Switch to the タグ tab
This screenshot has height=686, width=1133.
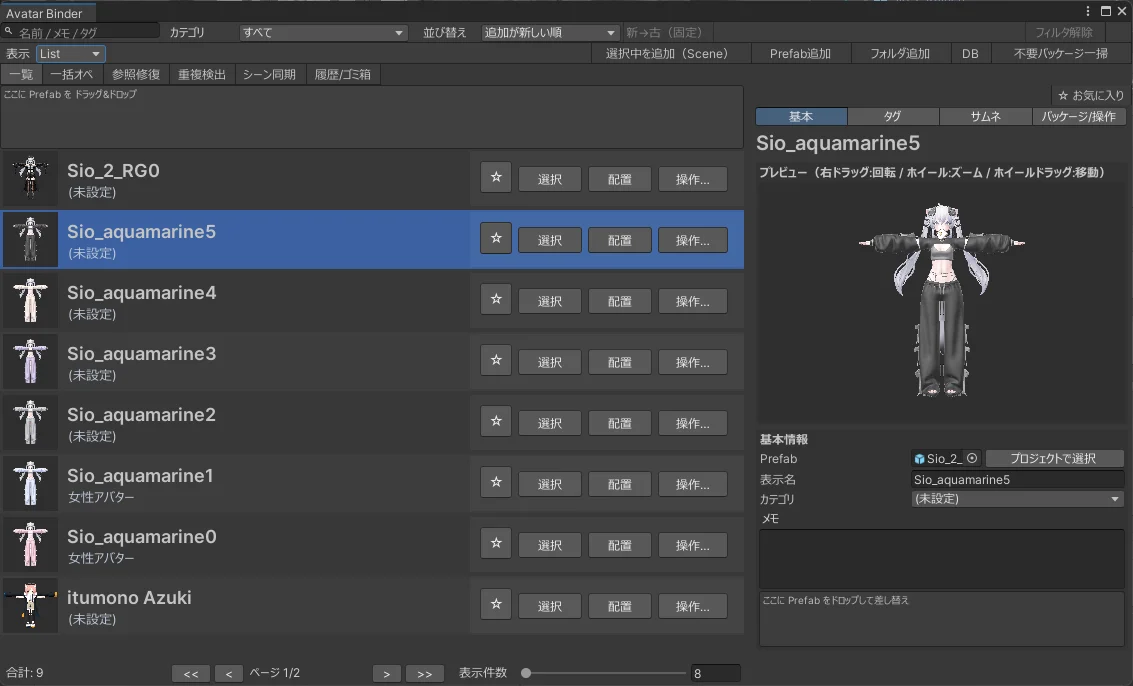pyautogui.click(x=892, y=116)
